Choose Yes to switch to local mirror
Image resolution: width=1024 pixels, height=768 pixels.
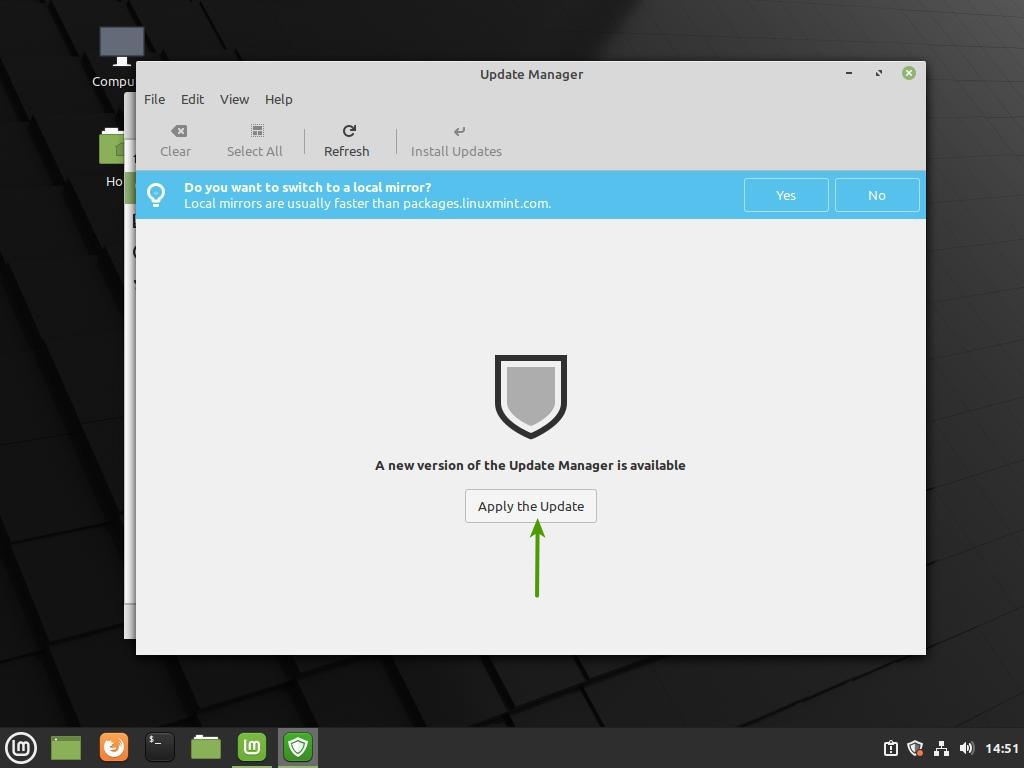[786, 195]
